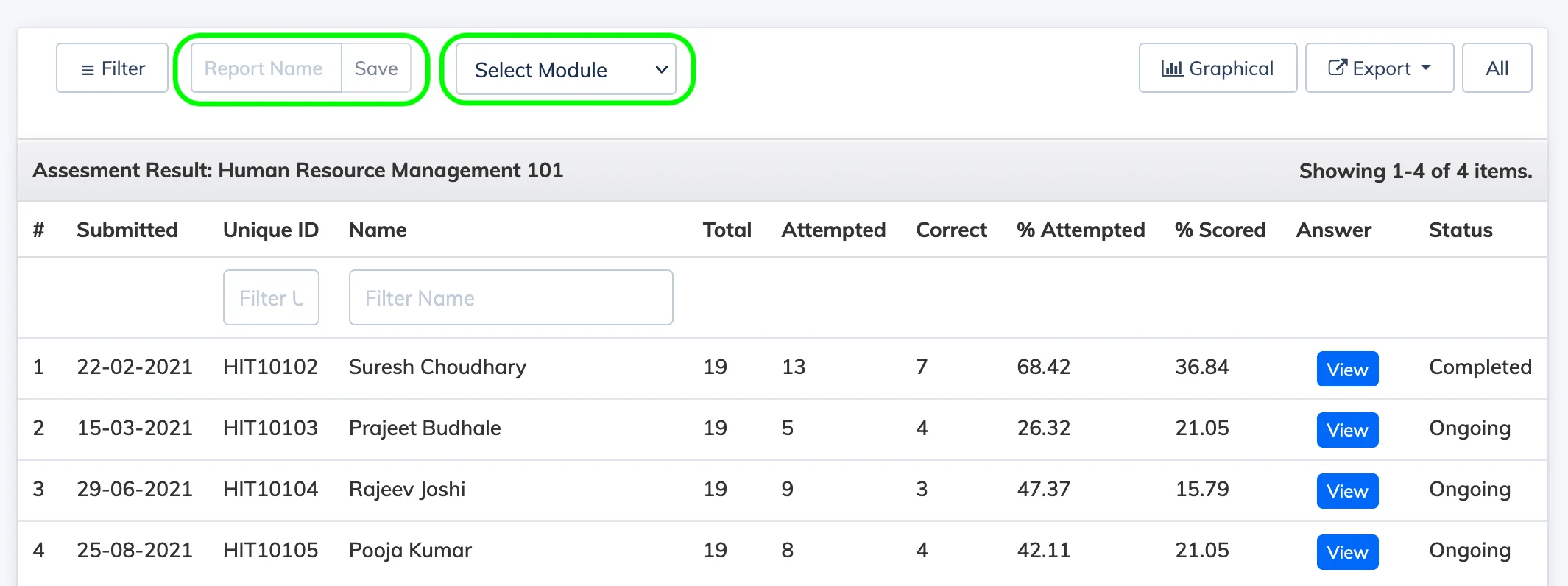Click % Attempted value 47.37
This screenshot has width=1568, height=586.
point(1043,489)
